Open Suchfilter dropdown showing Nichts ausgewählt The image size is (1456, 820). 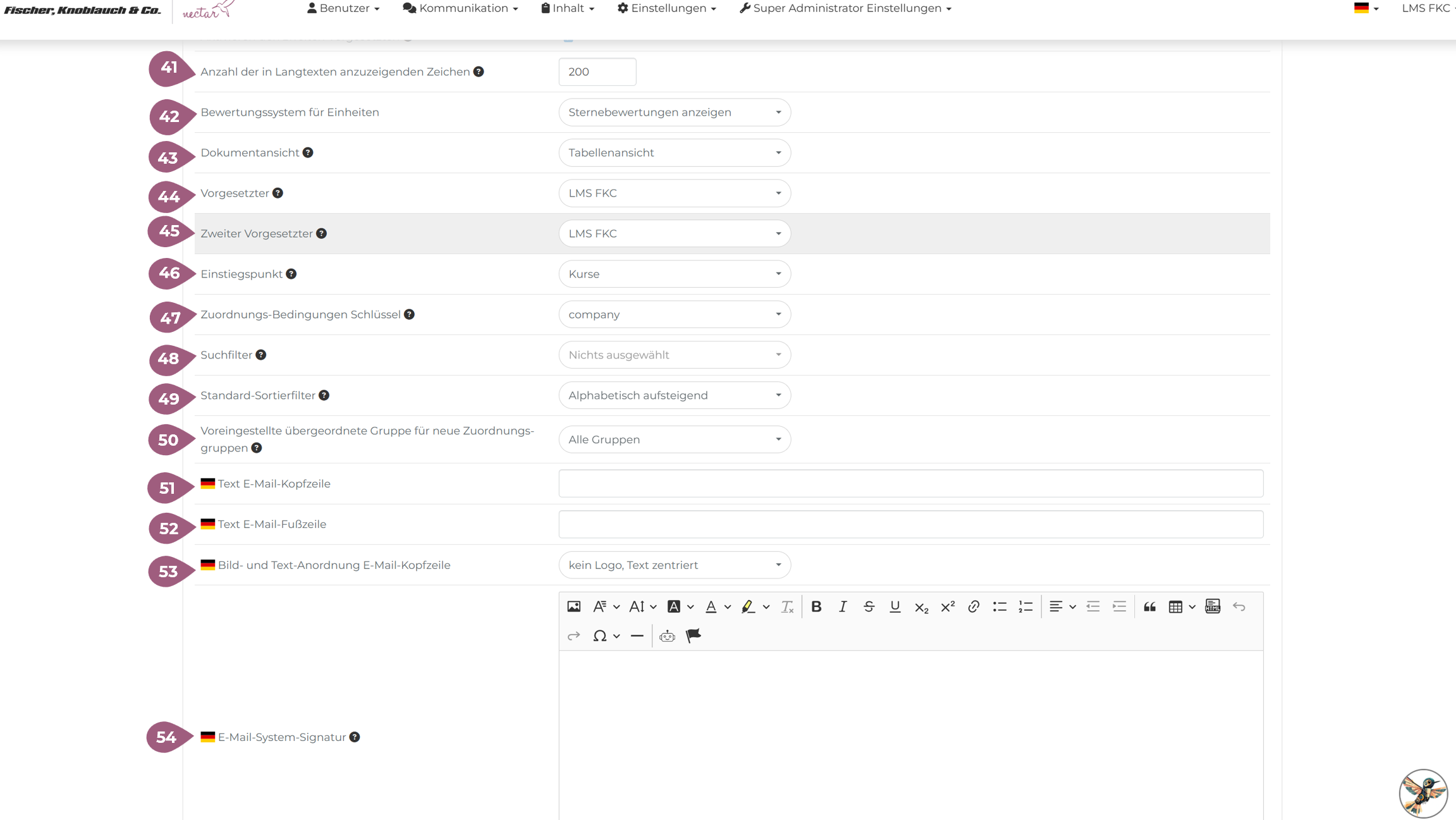674,355
